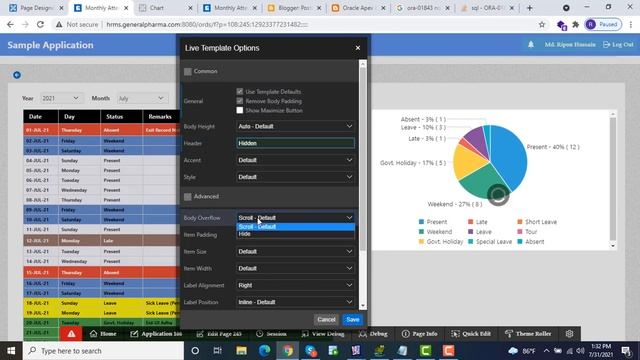Select Hide option in Body Overflow list
Viewport: 640px width, 360px height.
(x=295, y=234)
